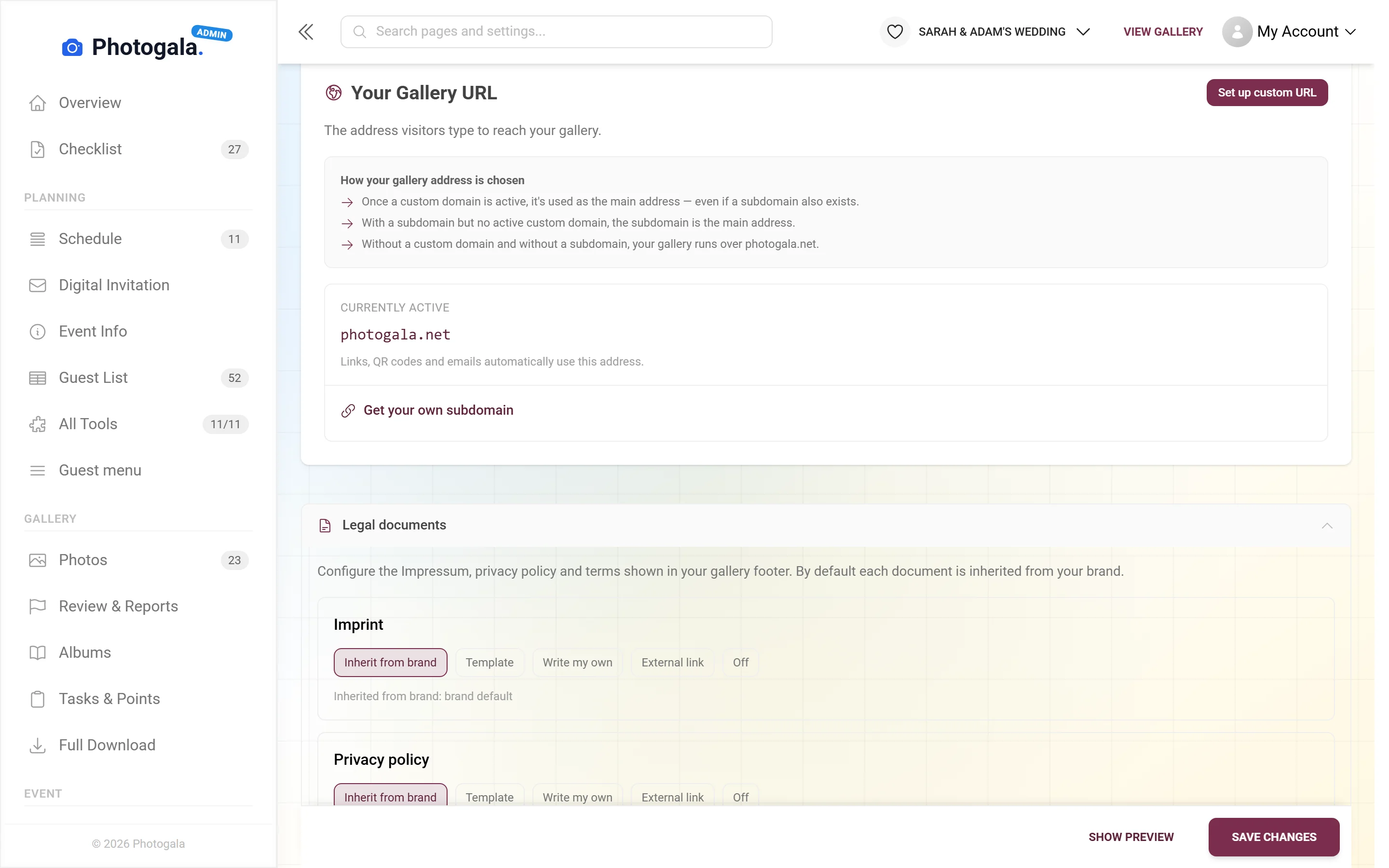The height and width of the screenshot is (868, 1389).
Task: Select Imprint External link option
Action: [x=672, y=663]
